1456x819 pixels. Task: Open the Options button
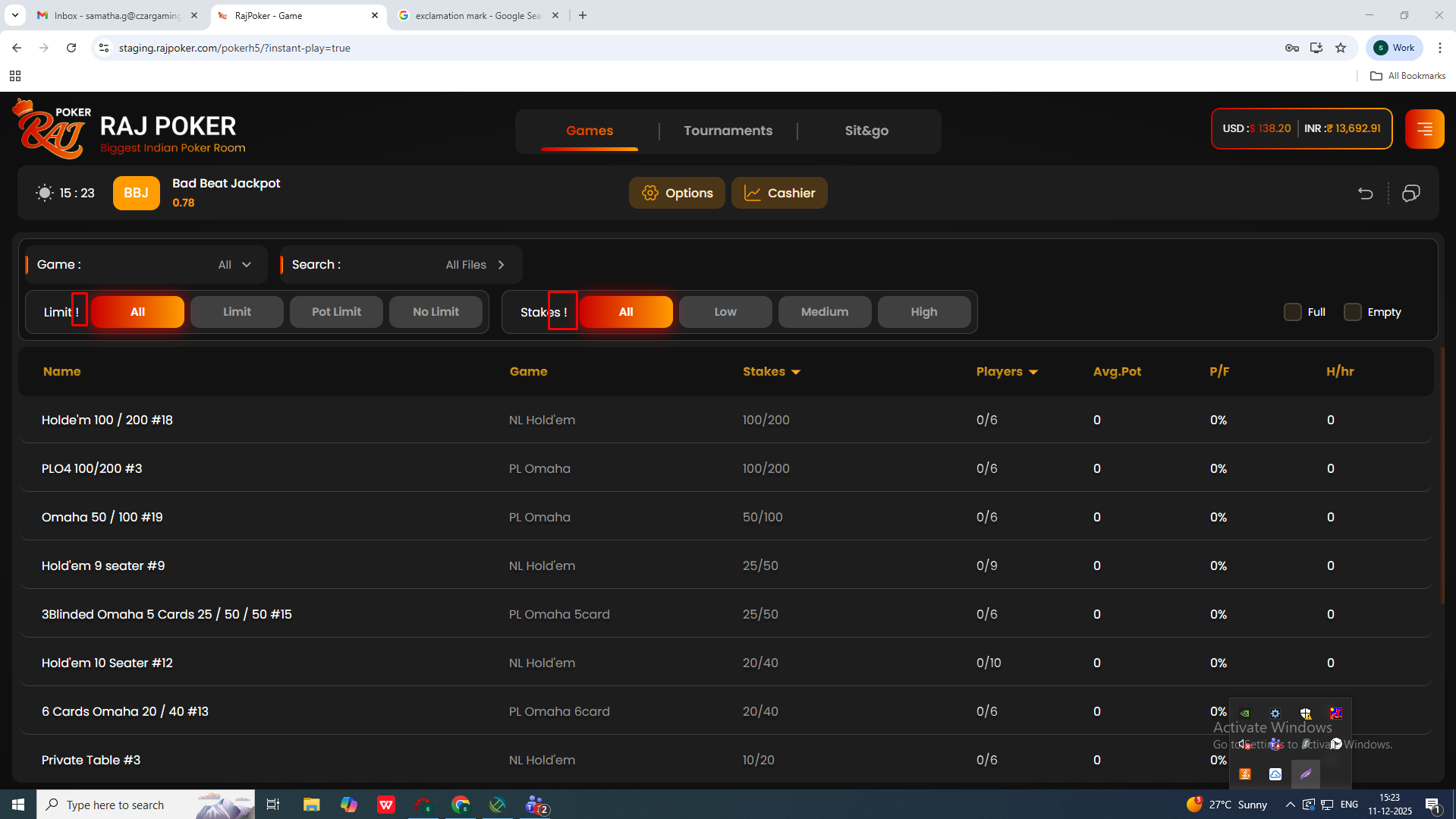(677, 193)
